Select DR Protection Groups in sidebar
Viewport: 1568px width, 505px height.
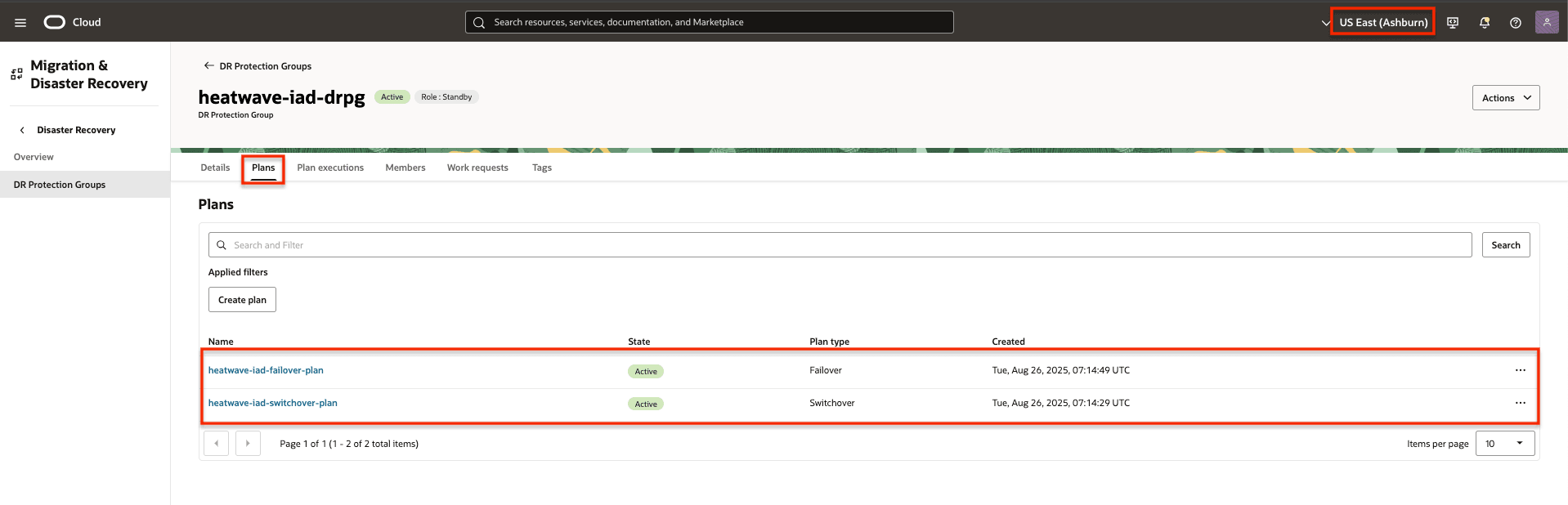tap(85, 185)
